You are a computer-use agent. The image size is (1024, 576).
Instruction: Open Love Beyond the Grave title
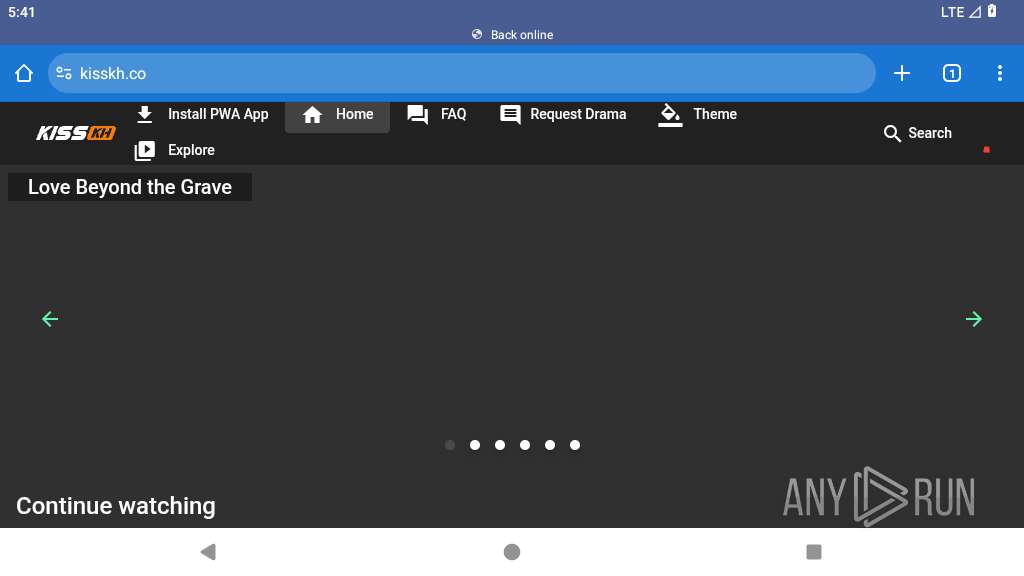(x=130, y=187)
